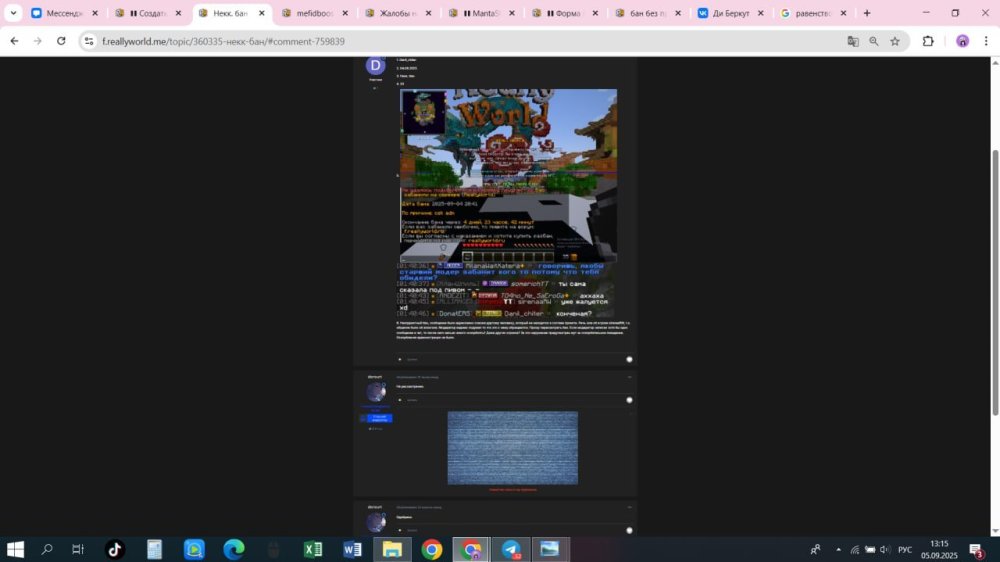Screen dimensions: 1000x562
Task: Open the Windows notification center
Action: 976,549
